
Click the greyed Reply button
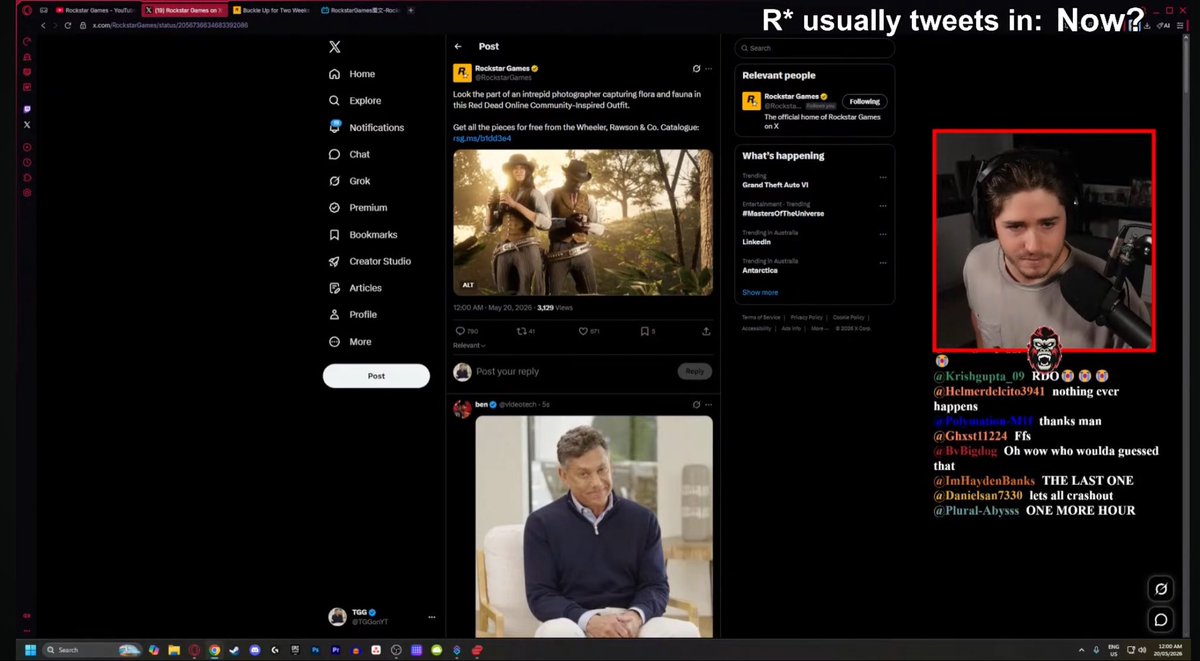click(x=695, y=371)
